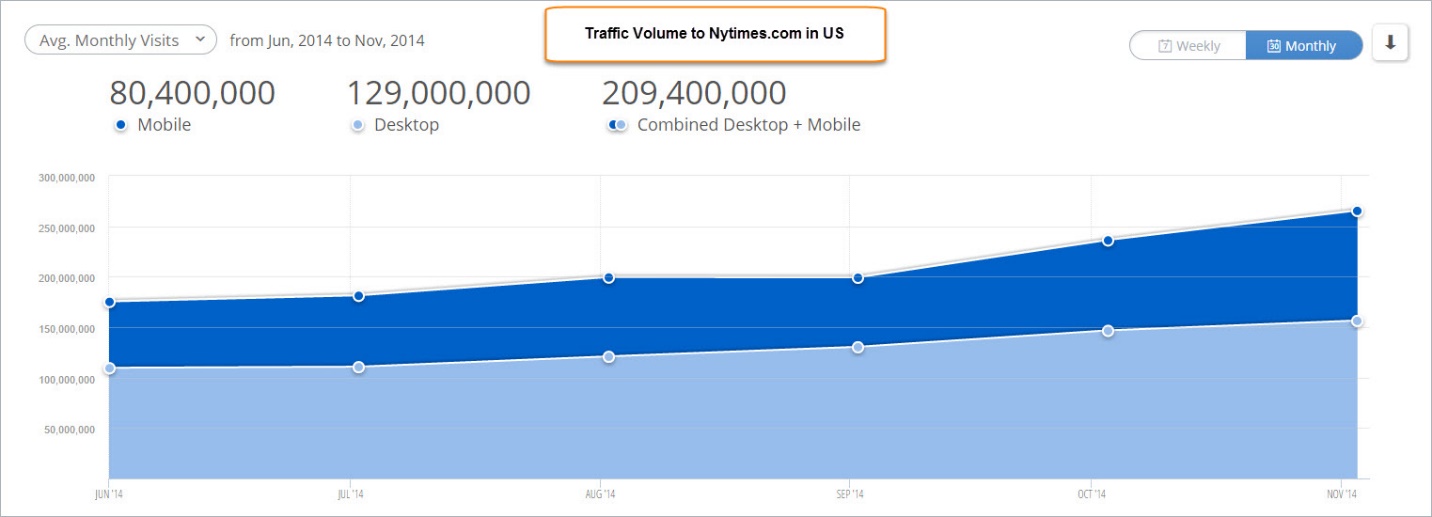This screenshot has width=1432, height=517.
Task: Click the upper dark blue point for Aug '14
Action: point(607,277)
